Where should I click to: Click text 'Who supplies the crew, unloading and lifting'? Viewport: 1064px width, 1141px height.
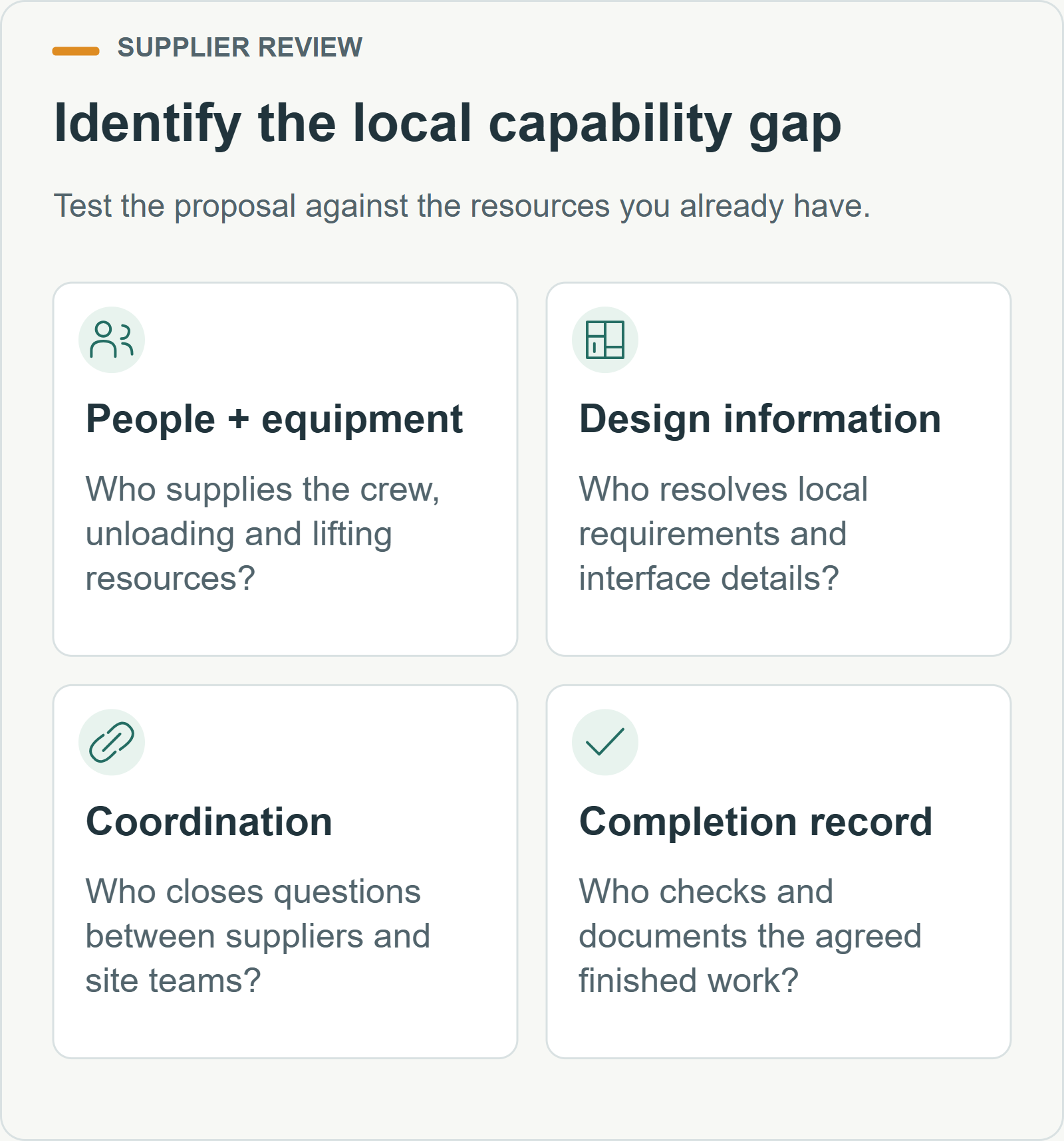tap(263, 512)
